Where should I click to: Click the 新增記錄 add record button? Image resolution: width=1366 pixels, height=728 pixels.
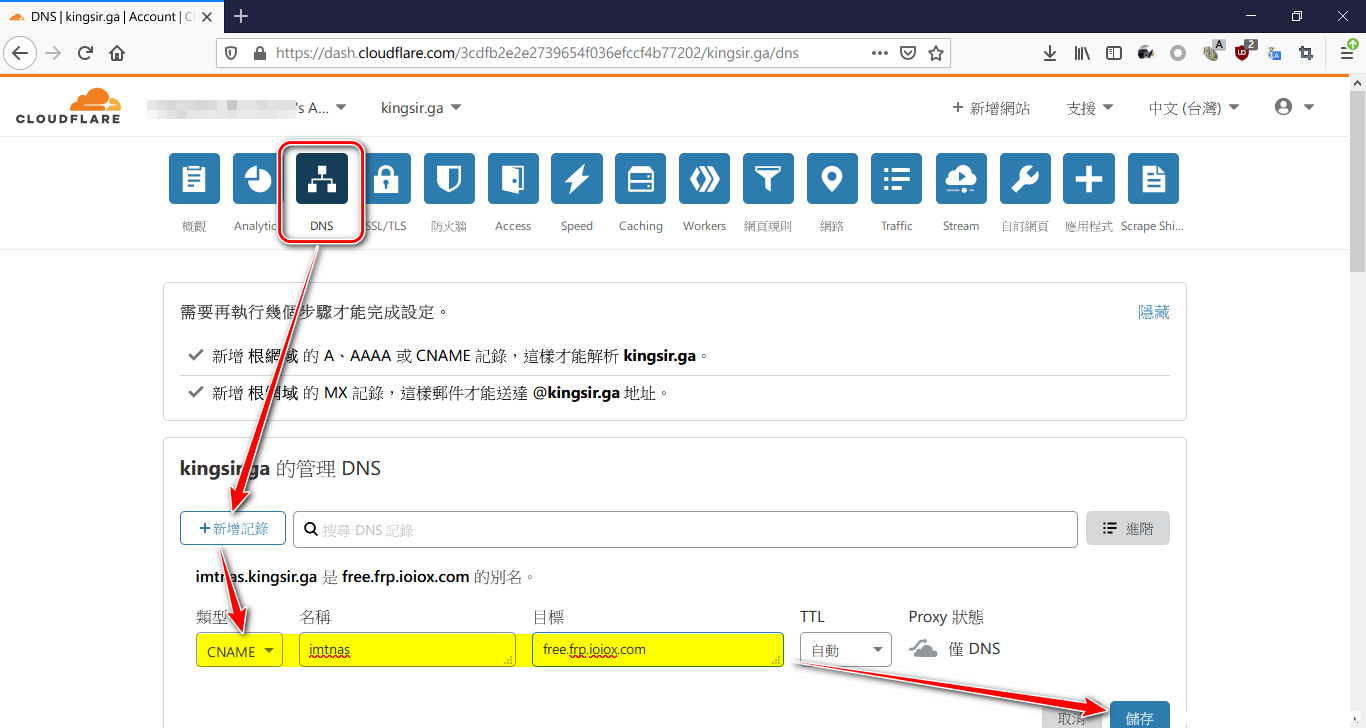pos(233,528)
